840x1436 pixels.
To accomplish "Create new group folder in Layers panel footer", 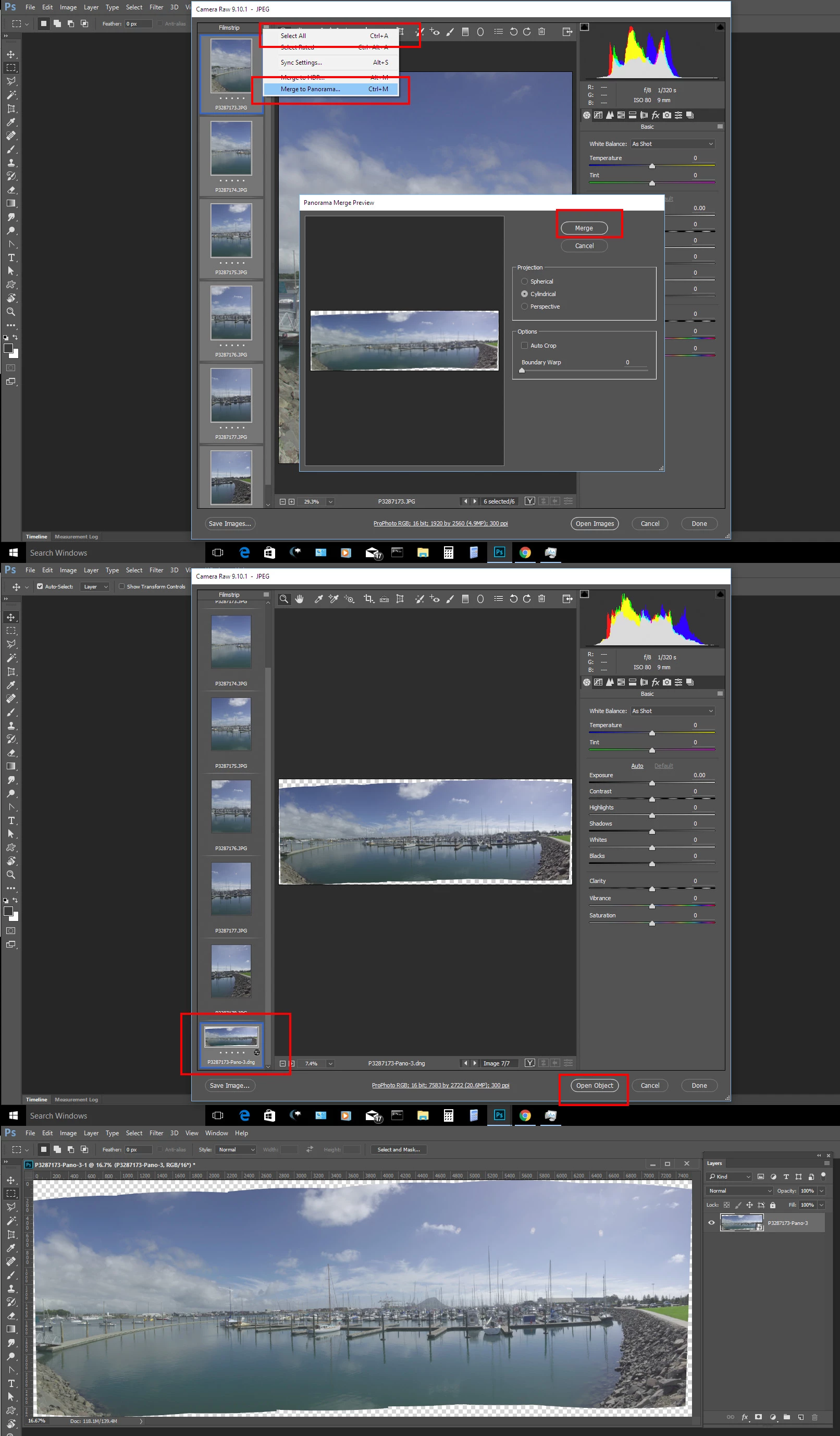I will point(786,1417).
